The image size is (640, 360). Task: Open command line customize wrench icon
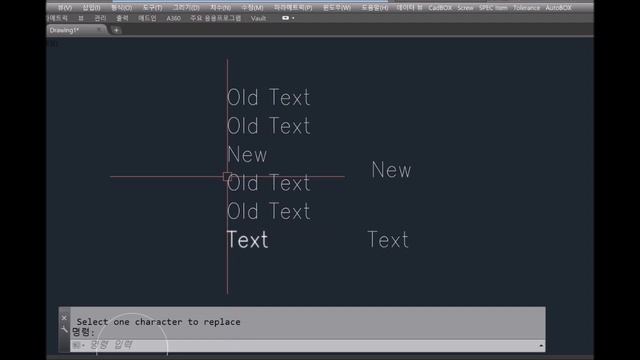(x=64, y=329)
